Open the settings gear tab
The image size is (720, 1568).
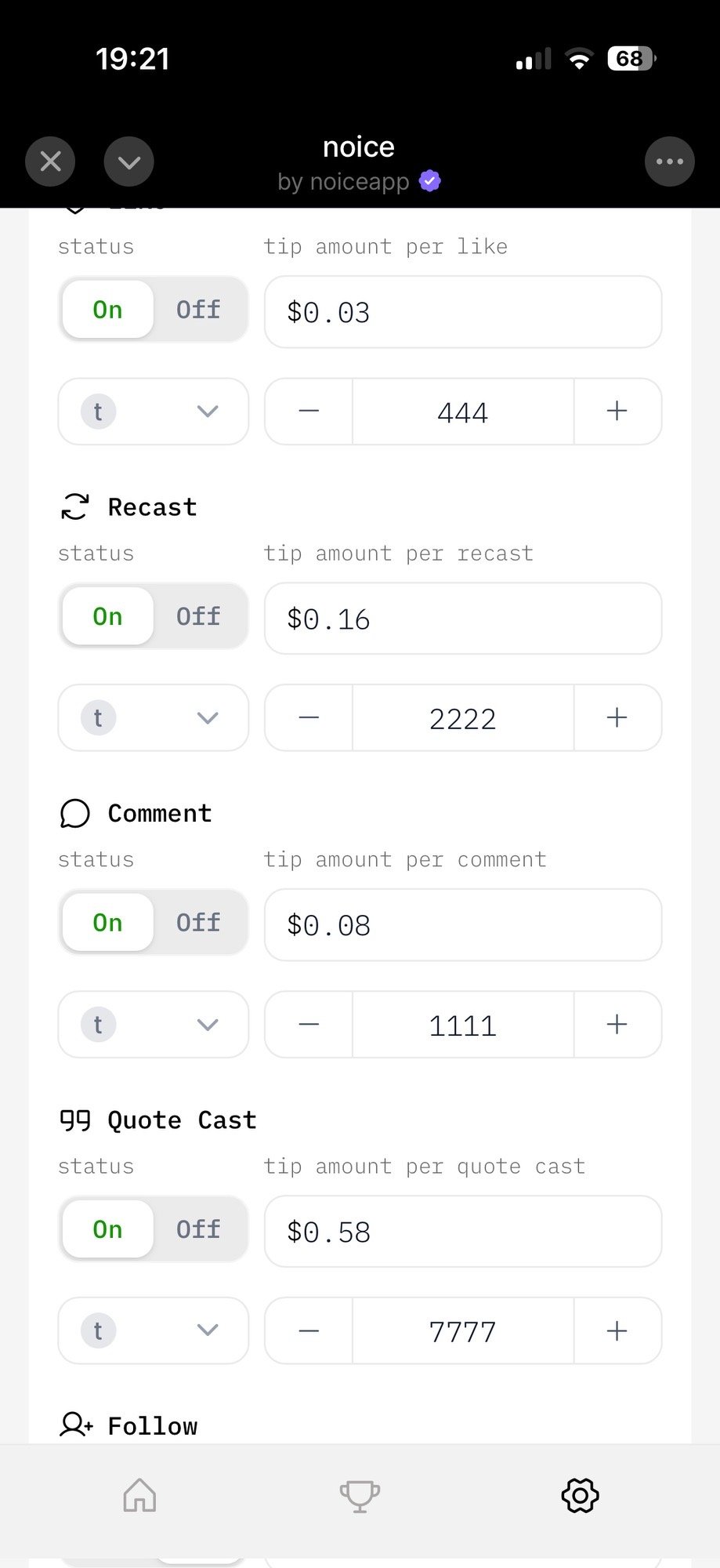(x=580, y=1495)
